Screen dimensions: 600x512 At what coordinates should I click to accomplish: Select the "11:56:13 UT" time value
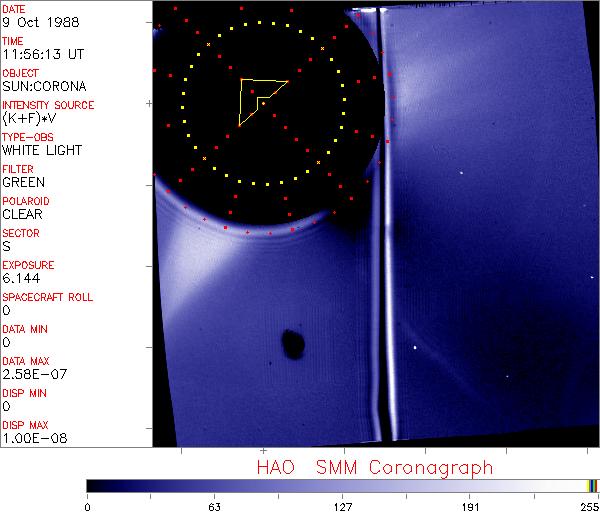(39, 54)
